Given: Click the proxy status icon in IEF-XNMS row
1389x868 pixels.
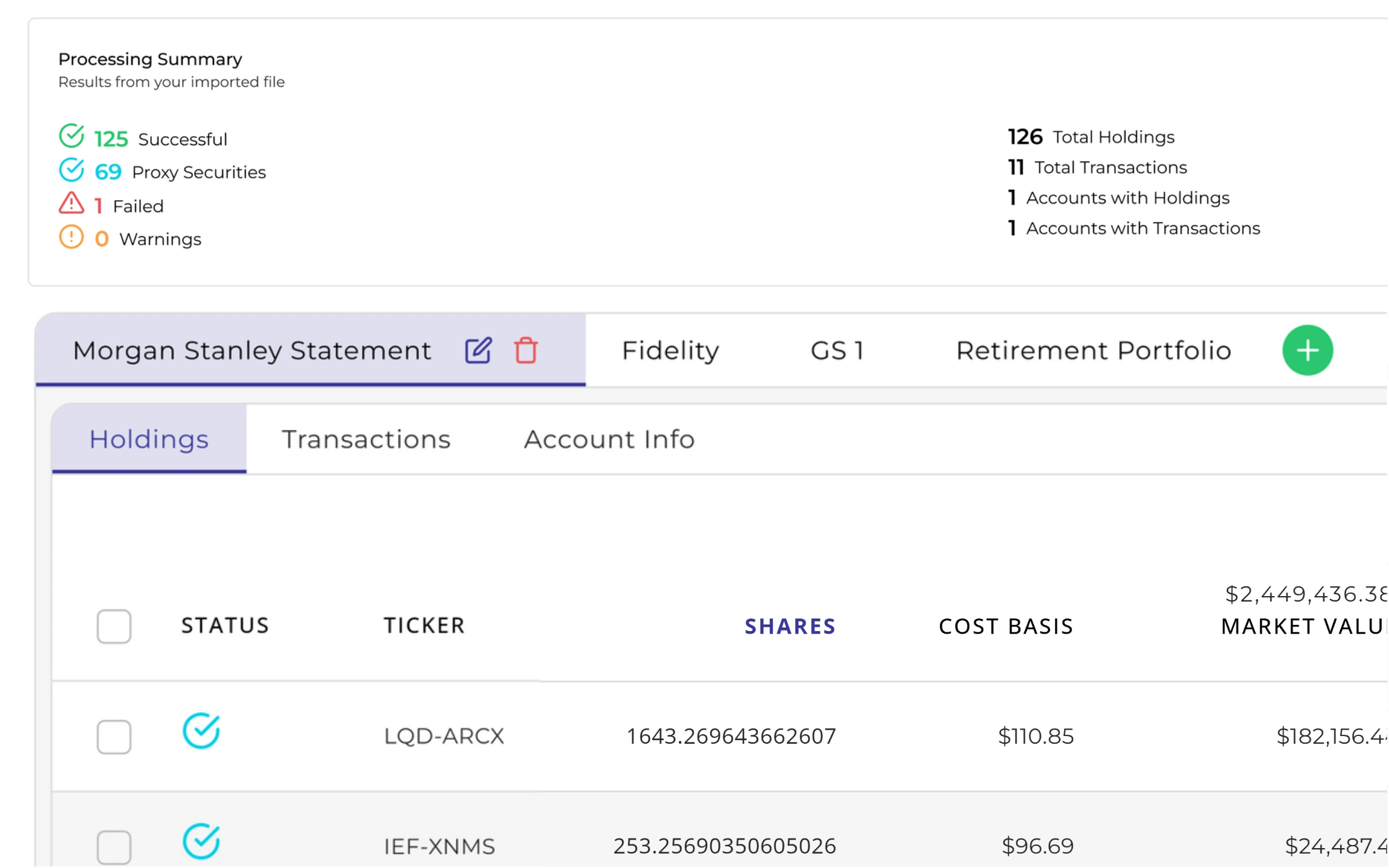Looking at the screenshot, I should point(201,841).
